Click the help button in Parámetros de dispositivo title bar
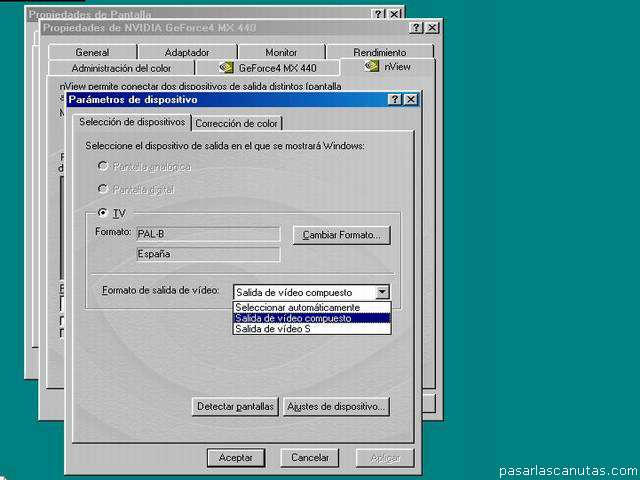Screen dimensions: 640x480 (x=394, y=100)
